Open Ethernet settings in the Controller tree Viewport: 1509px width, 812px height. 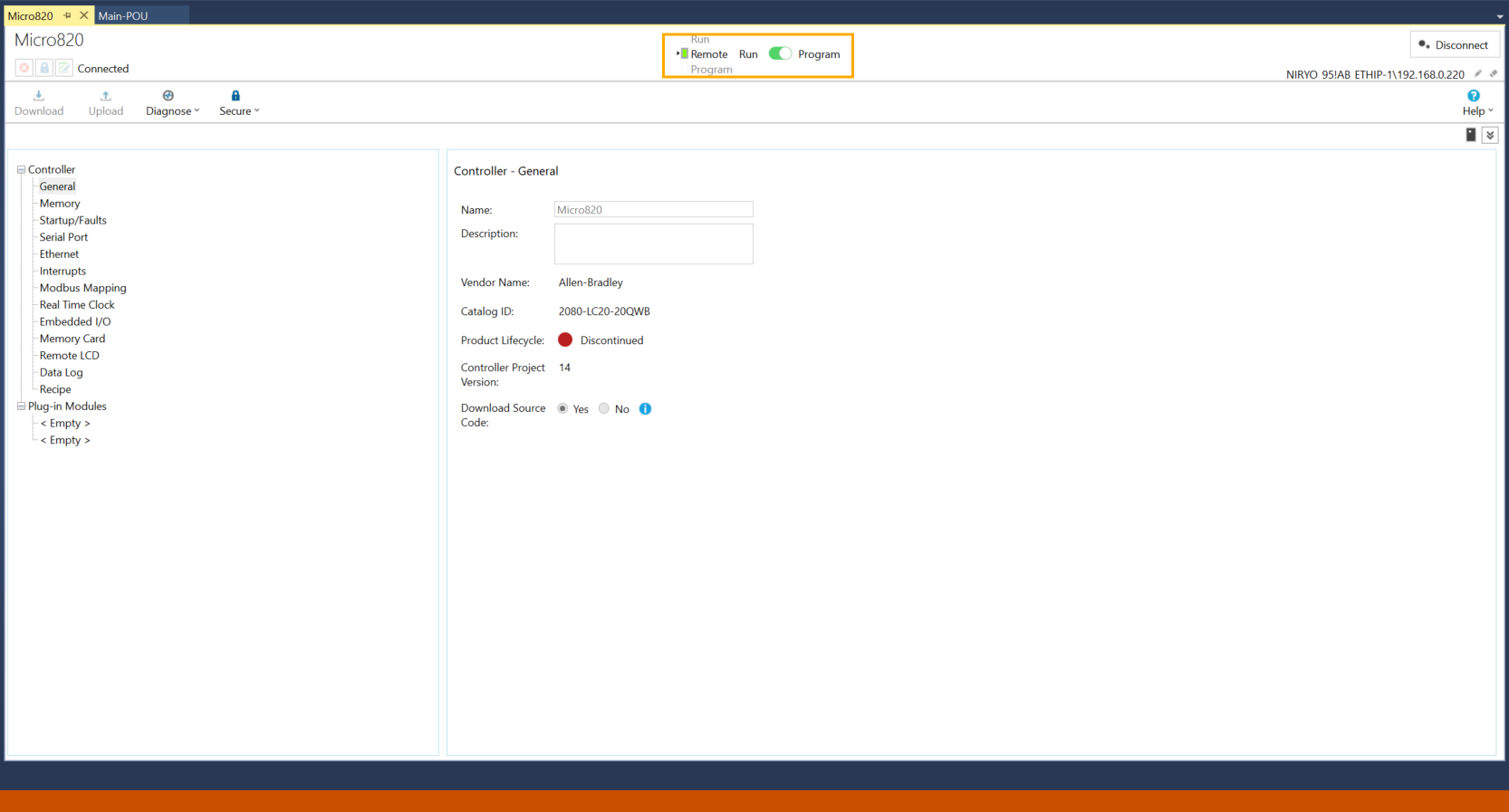[x=59, y=254]
